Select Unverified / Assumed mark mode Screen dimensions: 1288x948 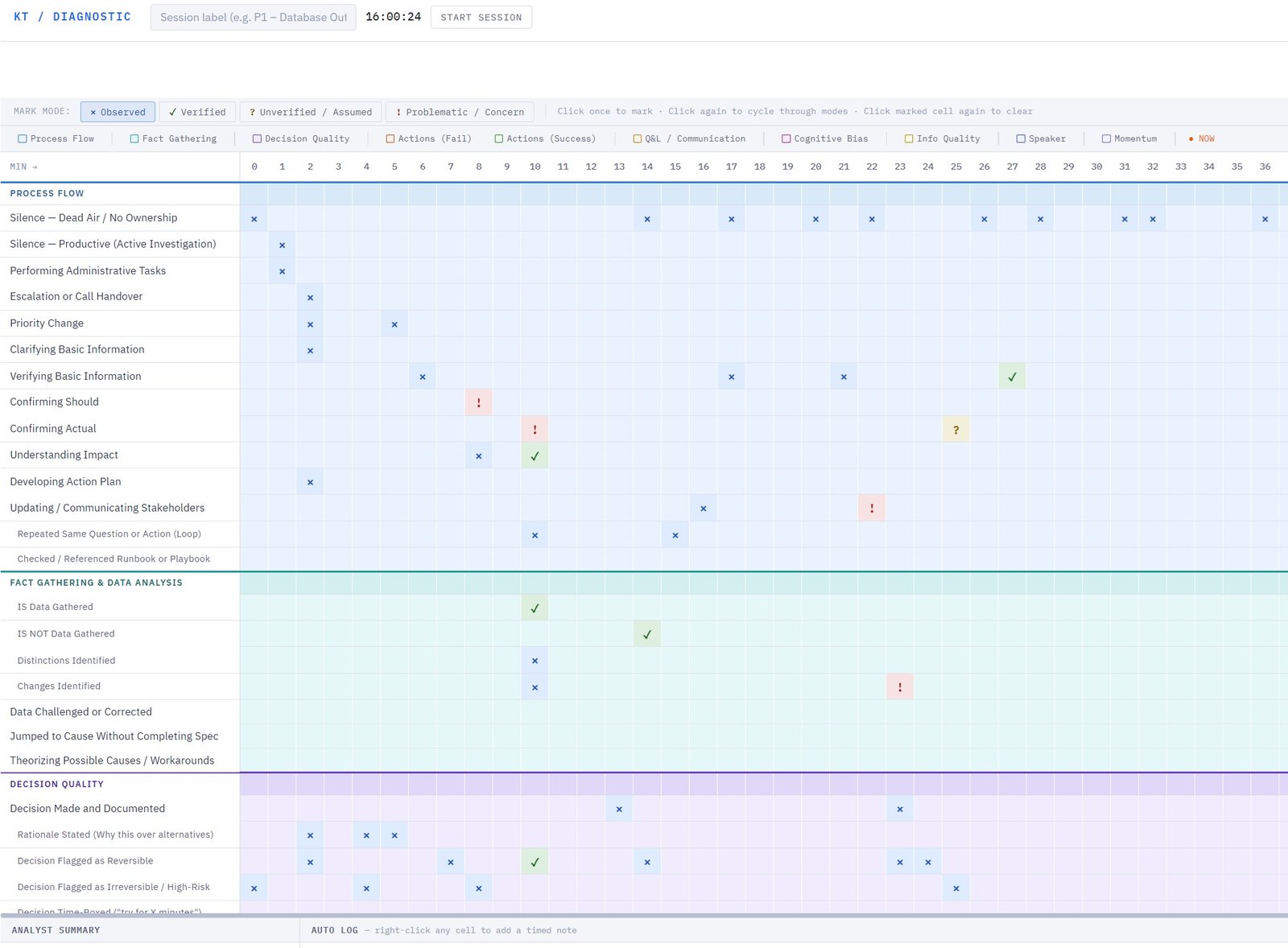[311, 112]
